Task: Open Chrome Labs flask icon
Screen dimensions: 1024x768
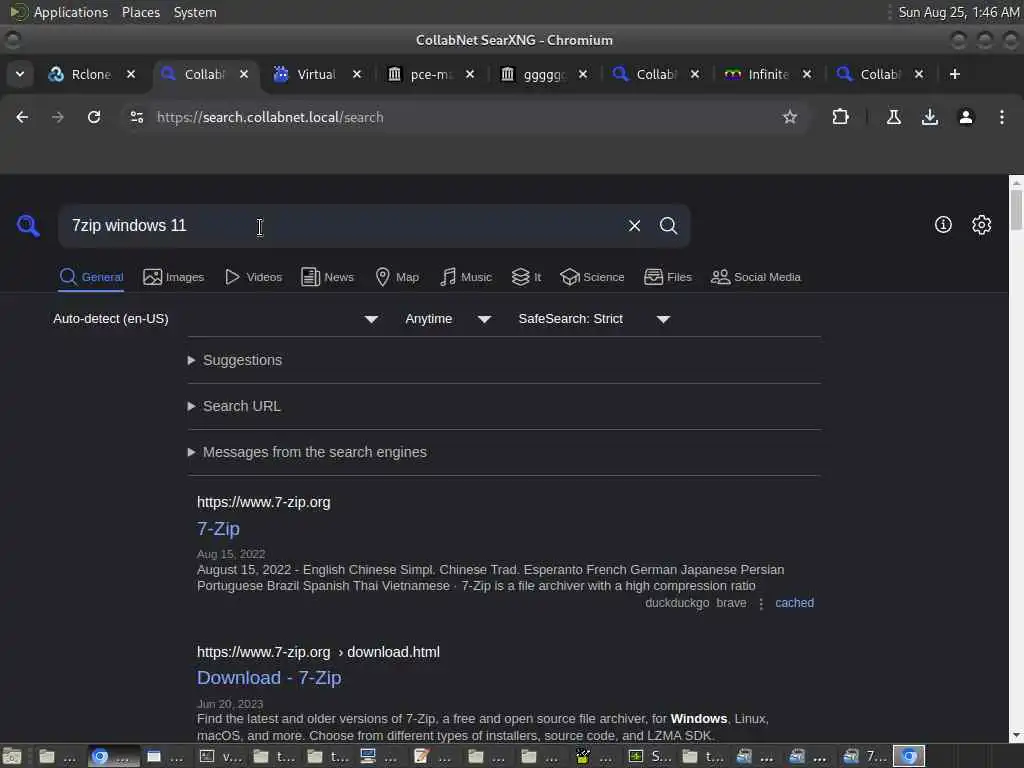Action: (x=894, y=117)
